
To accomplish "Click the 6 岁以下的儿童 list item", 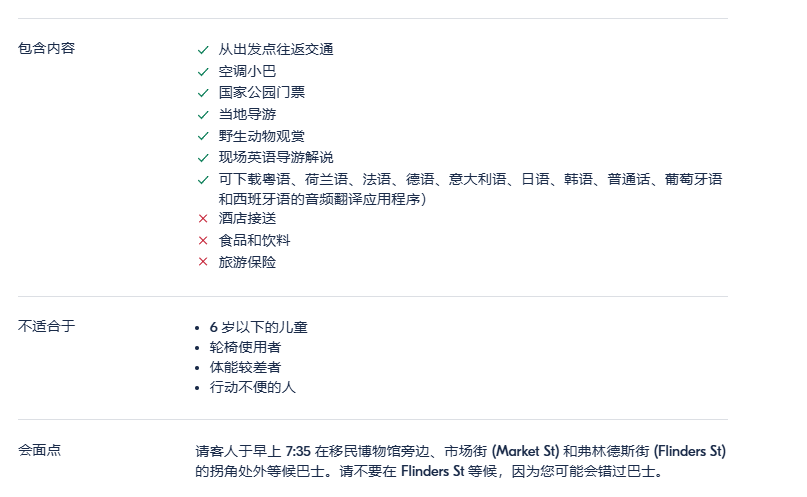I will [258, 327].
